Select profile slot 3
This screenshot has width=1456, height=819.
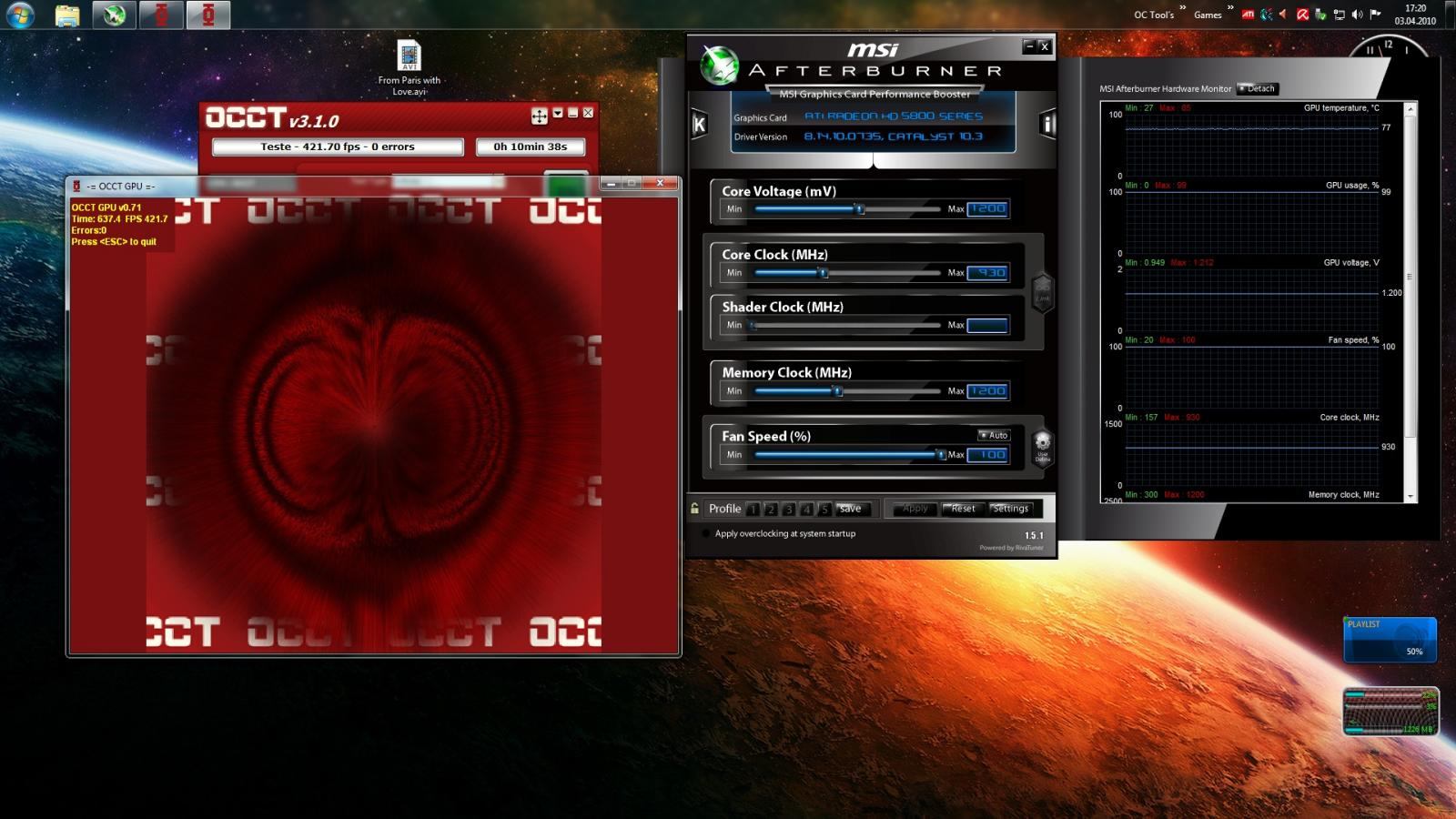(x=789, y=509)
